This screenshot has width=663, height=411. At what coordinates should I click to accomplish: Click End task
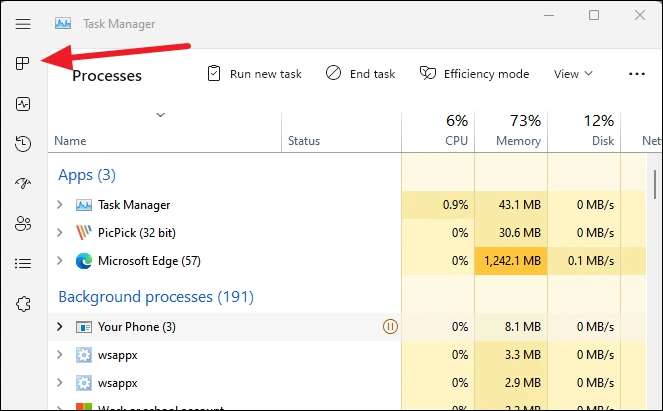tap(360, 74)
